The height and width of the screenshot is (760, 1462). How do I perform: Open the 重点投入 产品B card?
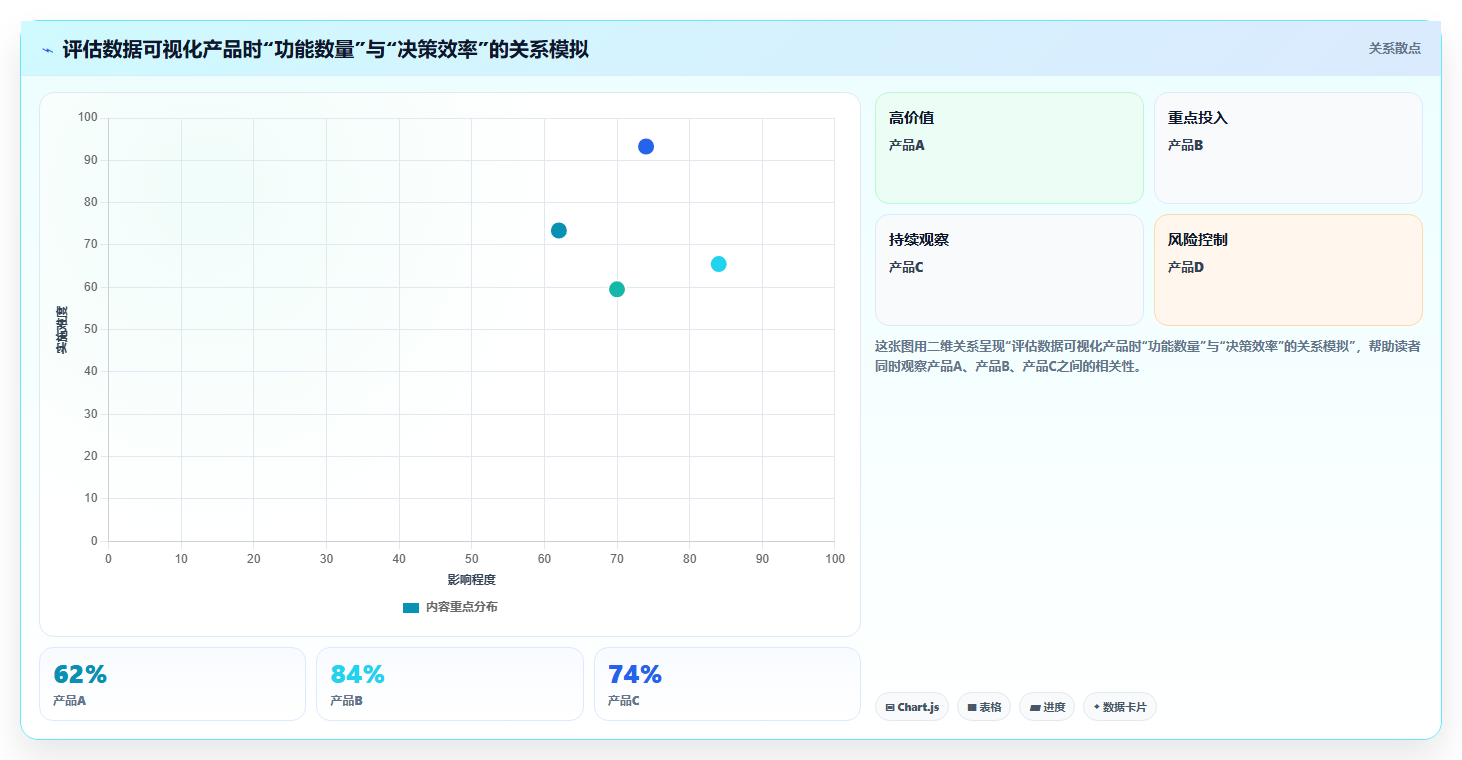coord(1288,148)
